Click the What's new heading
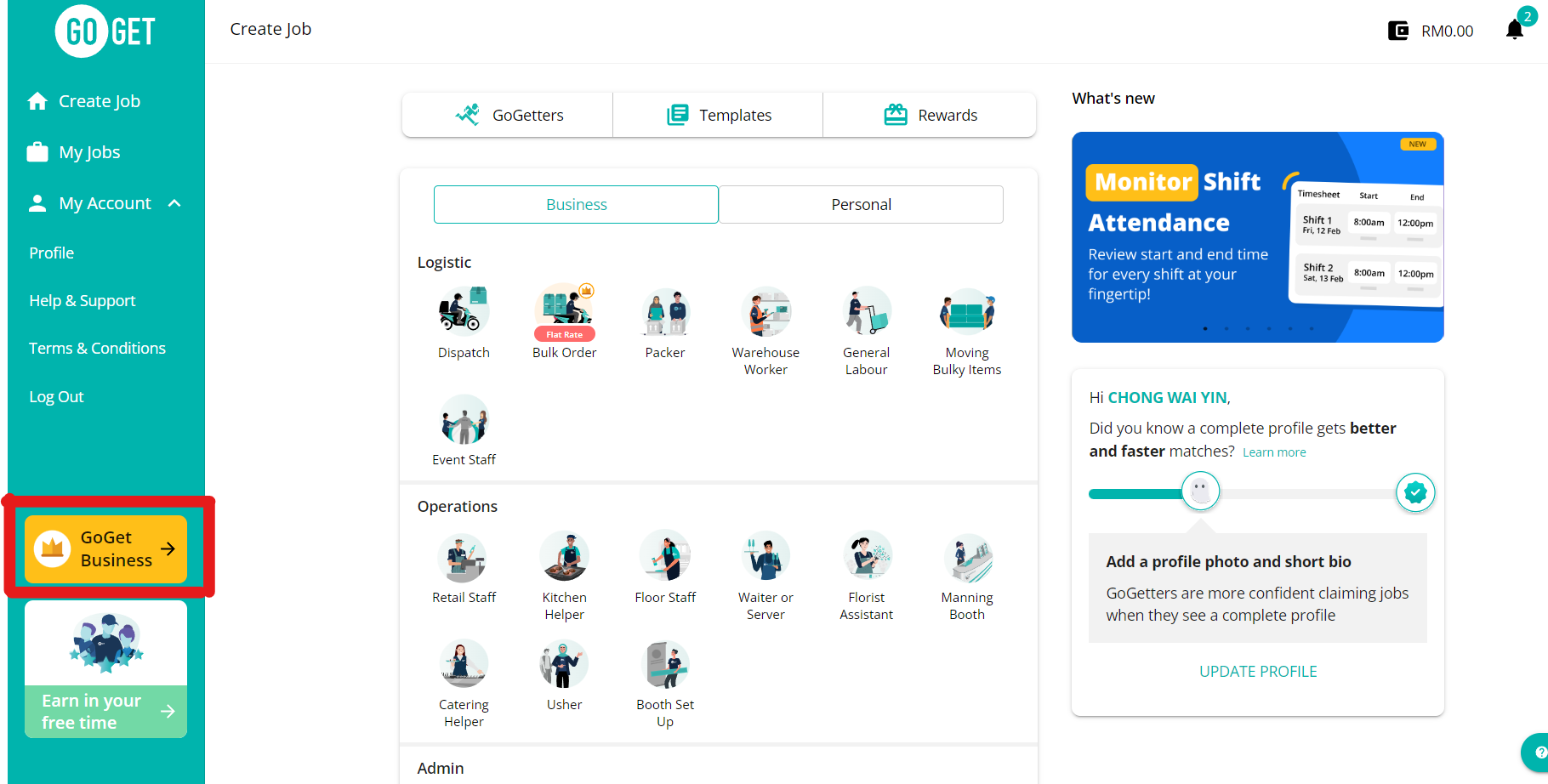 (x=1113, y=98)
